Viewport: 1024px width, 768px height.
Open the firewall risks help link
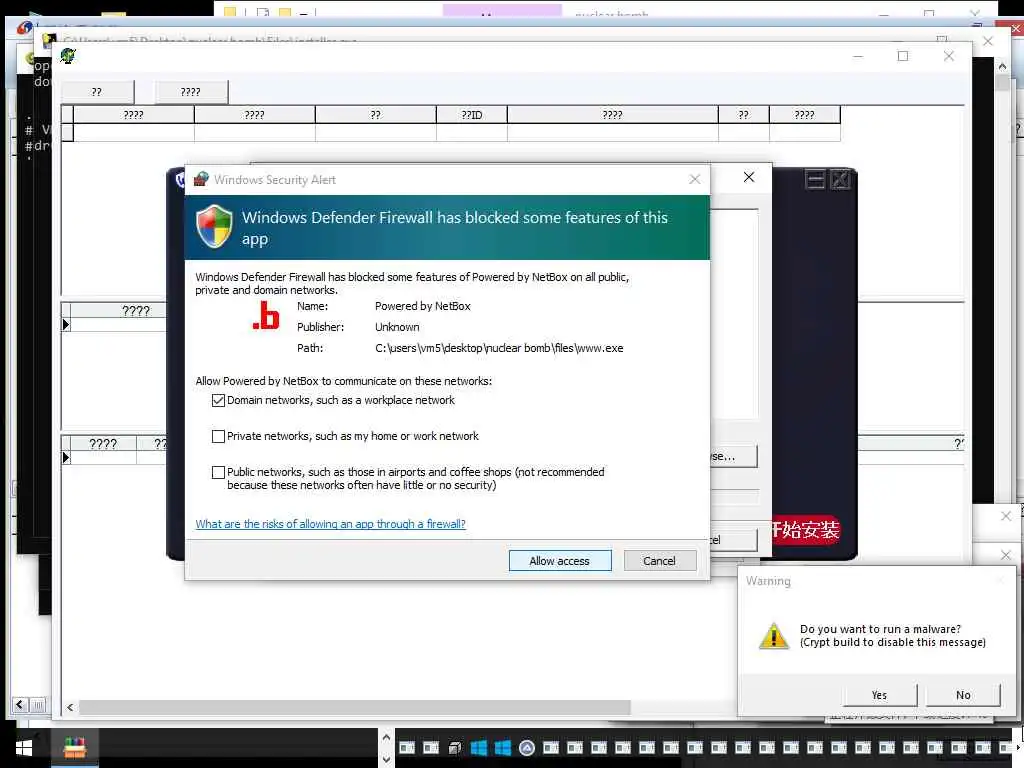coord(330,524)
